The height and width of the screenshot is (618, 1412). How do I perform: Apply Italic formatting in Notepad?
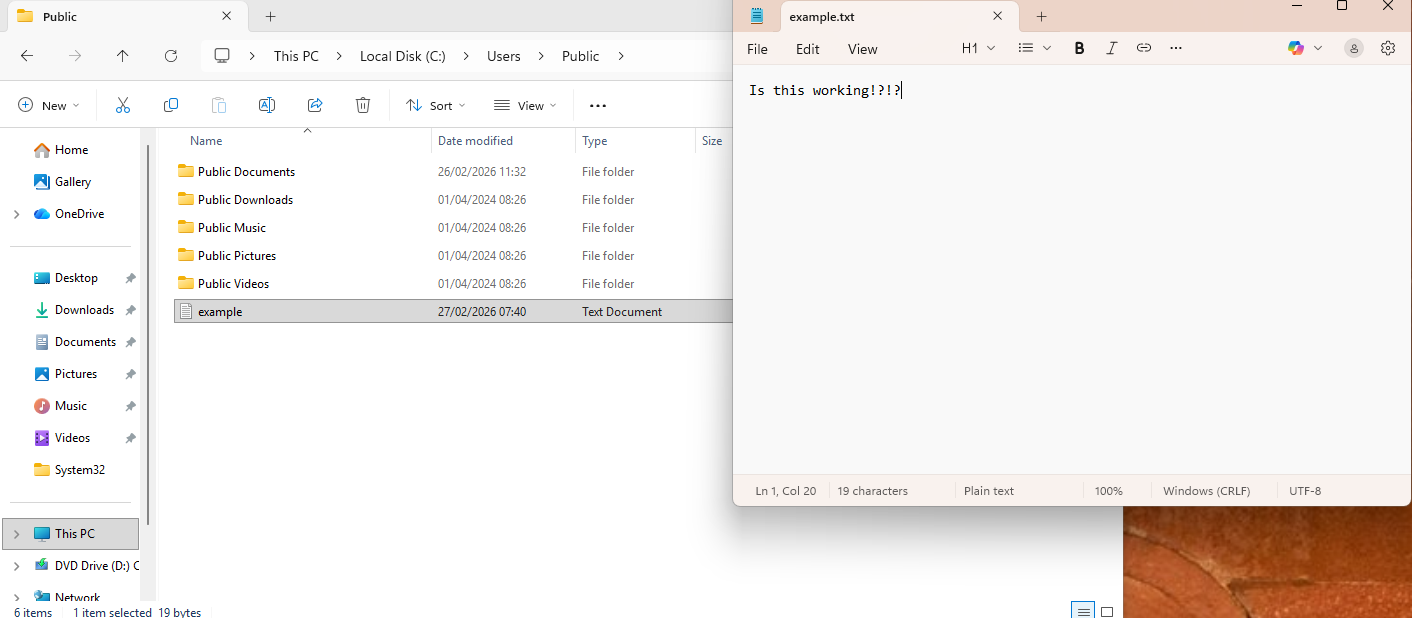pos(1111,48)
